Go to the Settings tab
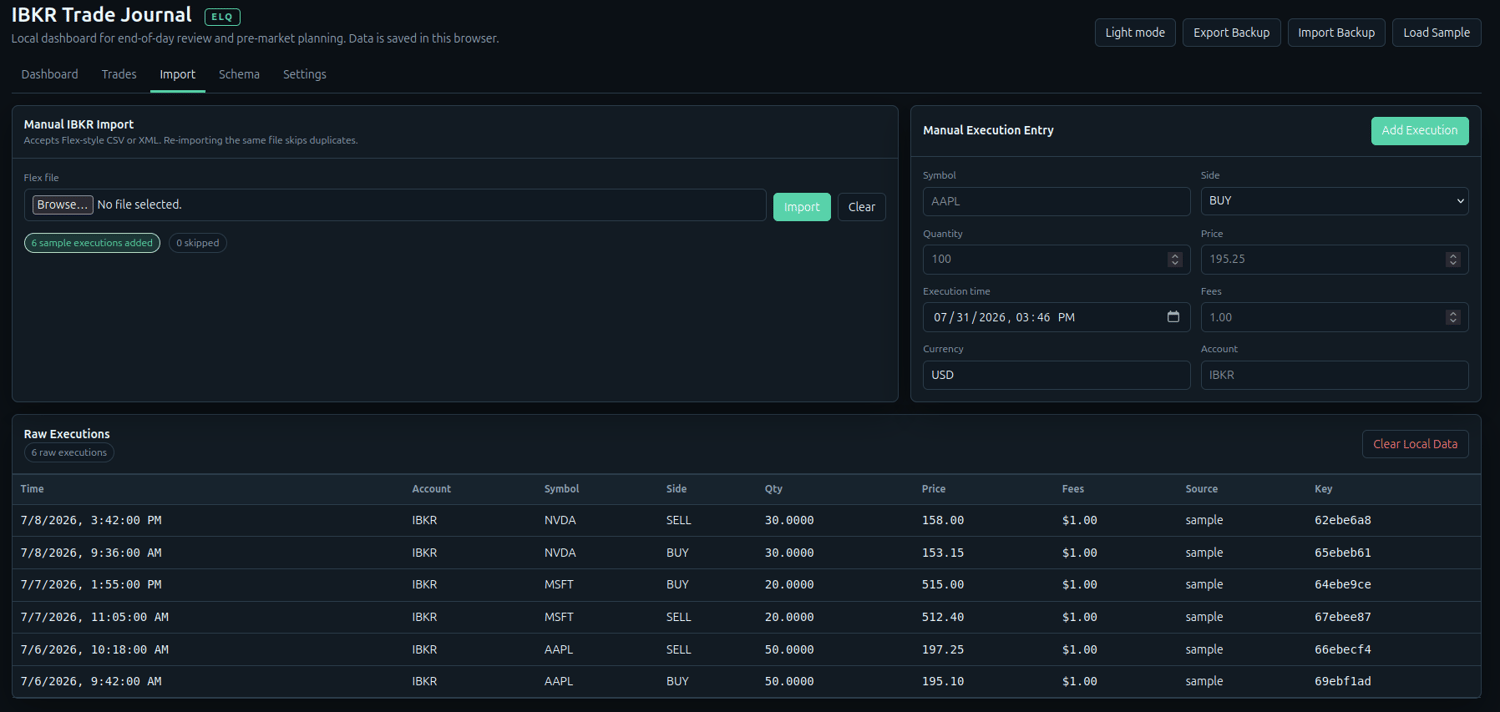The image size is (1500, 712). coord(305,74)
